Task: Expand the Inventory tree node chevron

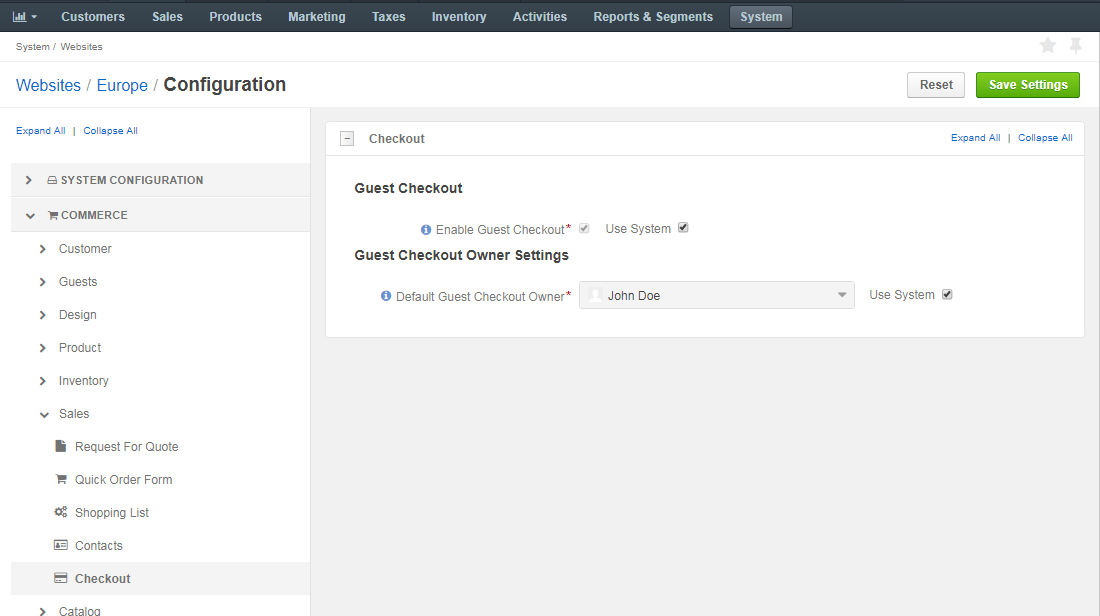Action: tap(43, 381)
